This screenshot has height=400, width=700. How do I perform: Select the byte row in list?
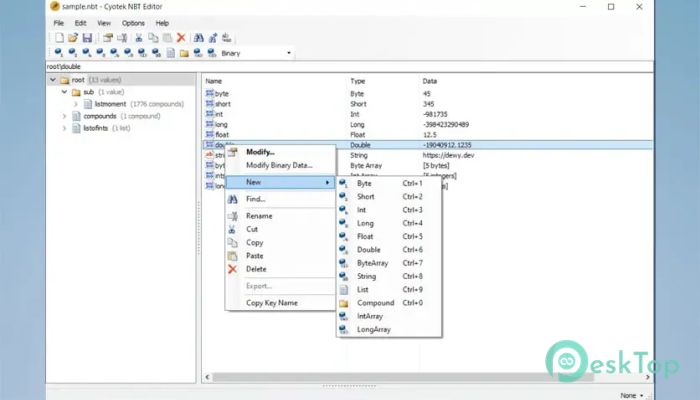coord(428,94)
